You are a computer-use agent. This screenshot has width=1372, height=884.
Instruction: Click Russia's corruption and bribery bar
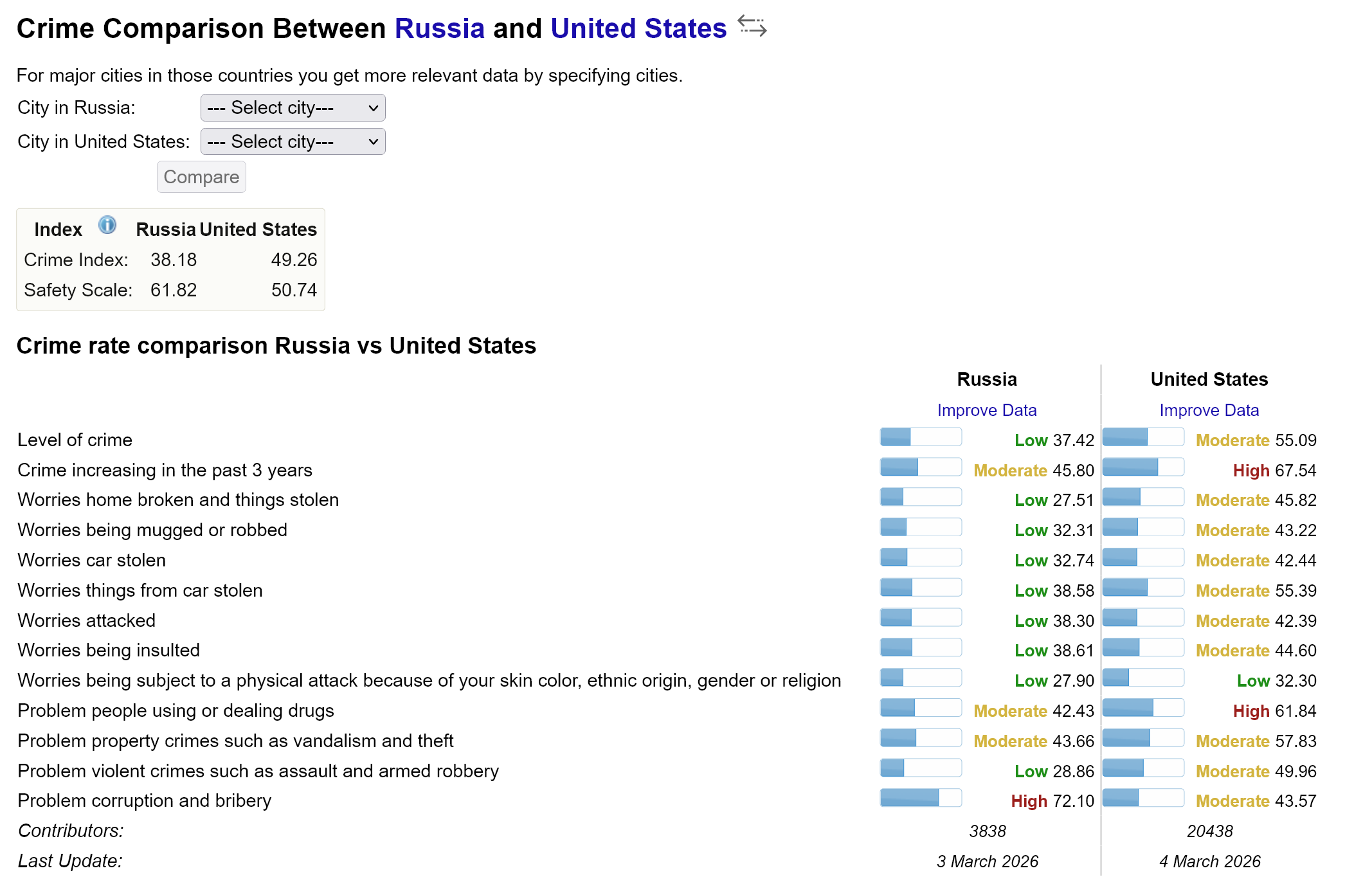point(920,798)
